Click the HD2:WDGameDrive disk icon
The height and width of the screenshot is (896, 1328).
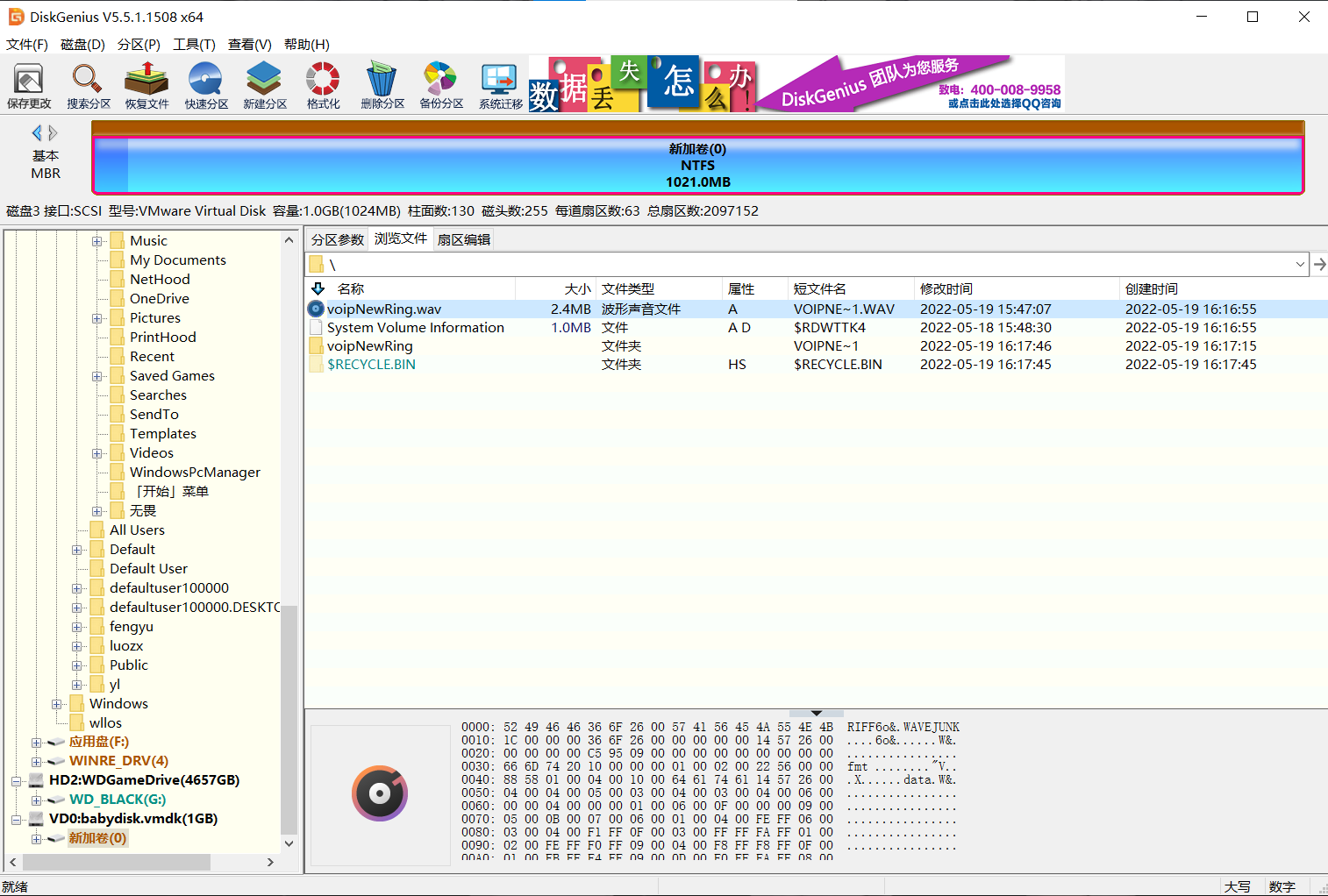(x=37, y=780)
